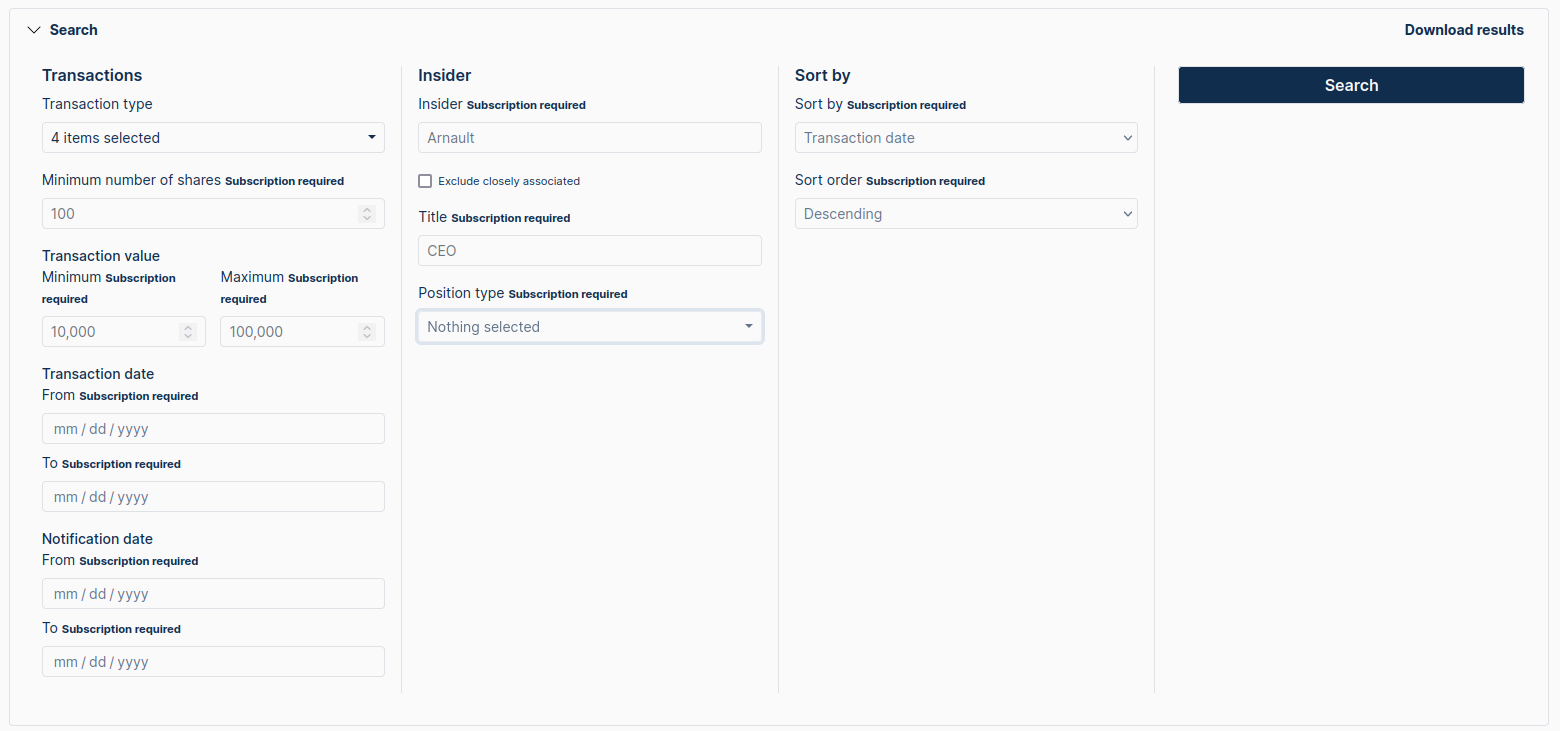Image resolution: width=1560 pixels, height=731 pixels.
Task: Click the Minimum value stepper arrows
Action: pos(188,332)
